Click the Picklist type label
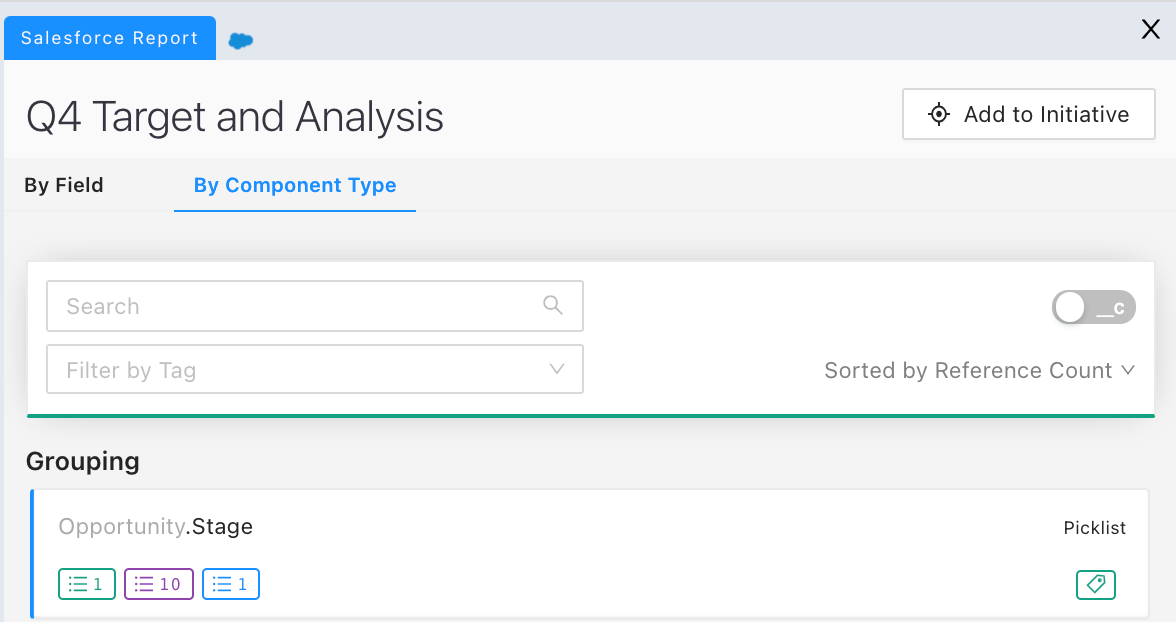 tap(1094, 528)
